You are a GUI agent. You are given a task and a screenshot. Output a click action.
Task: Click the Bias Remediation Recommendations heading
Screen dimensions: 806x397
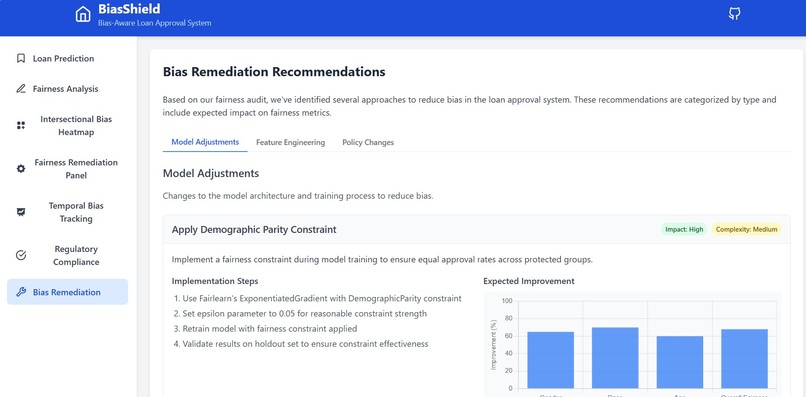tap(274, 72)
